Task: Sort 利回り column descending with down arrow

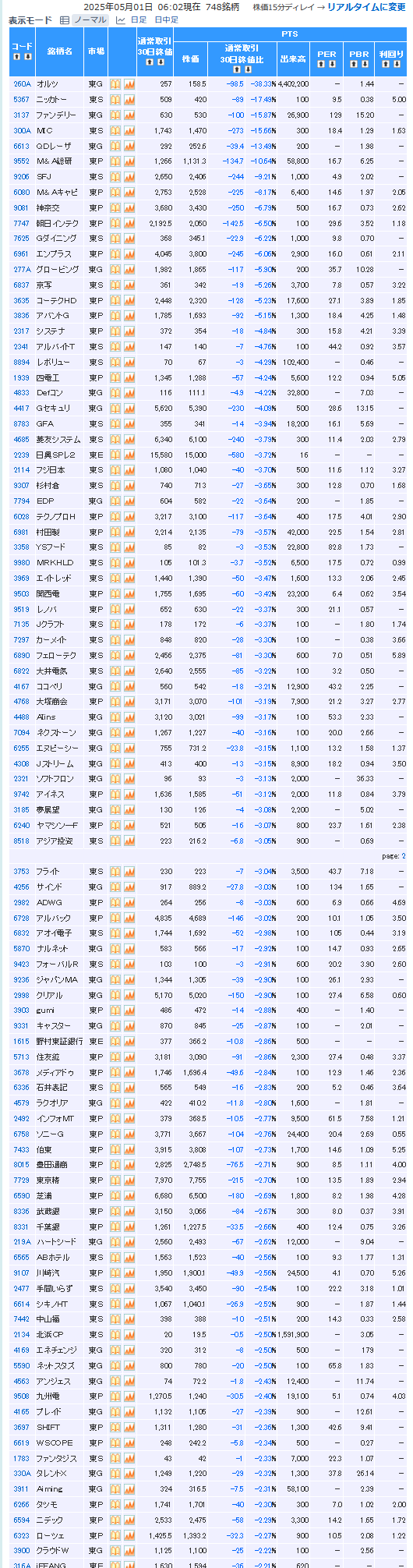Action: [396, 65]
